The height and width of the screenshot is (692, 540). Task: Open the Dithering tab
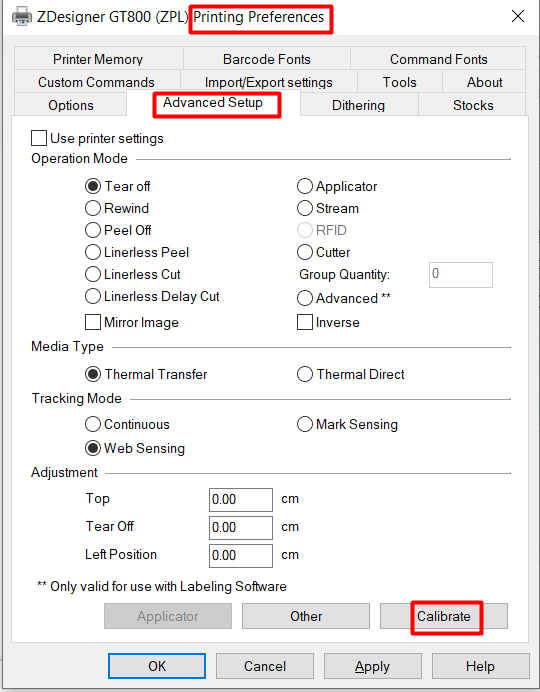coord(358,105)
